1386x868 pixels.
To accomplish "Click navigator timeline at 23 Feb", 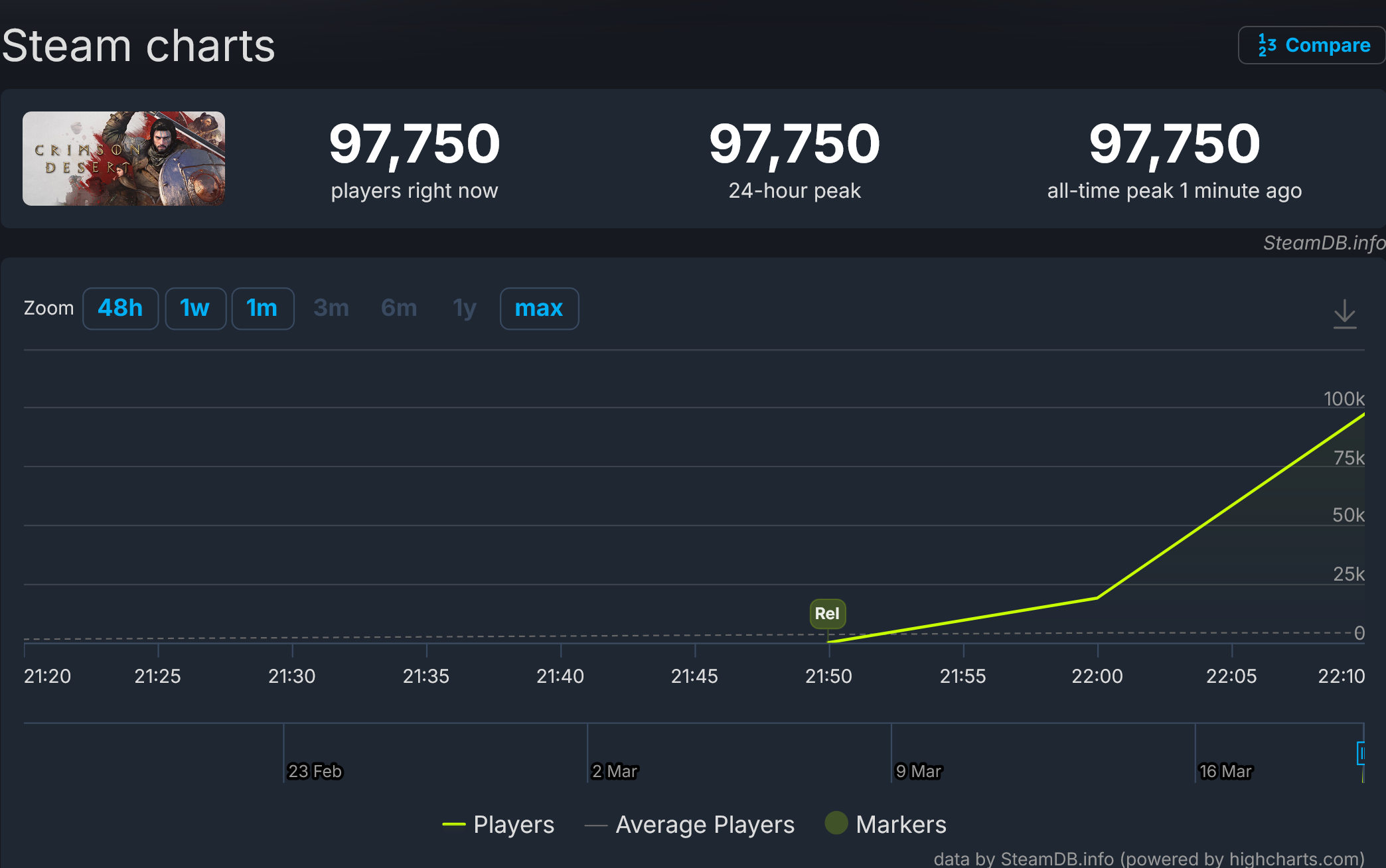I will (314, 770).
